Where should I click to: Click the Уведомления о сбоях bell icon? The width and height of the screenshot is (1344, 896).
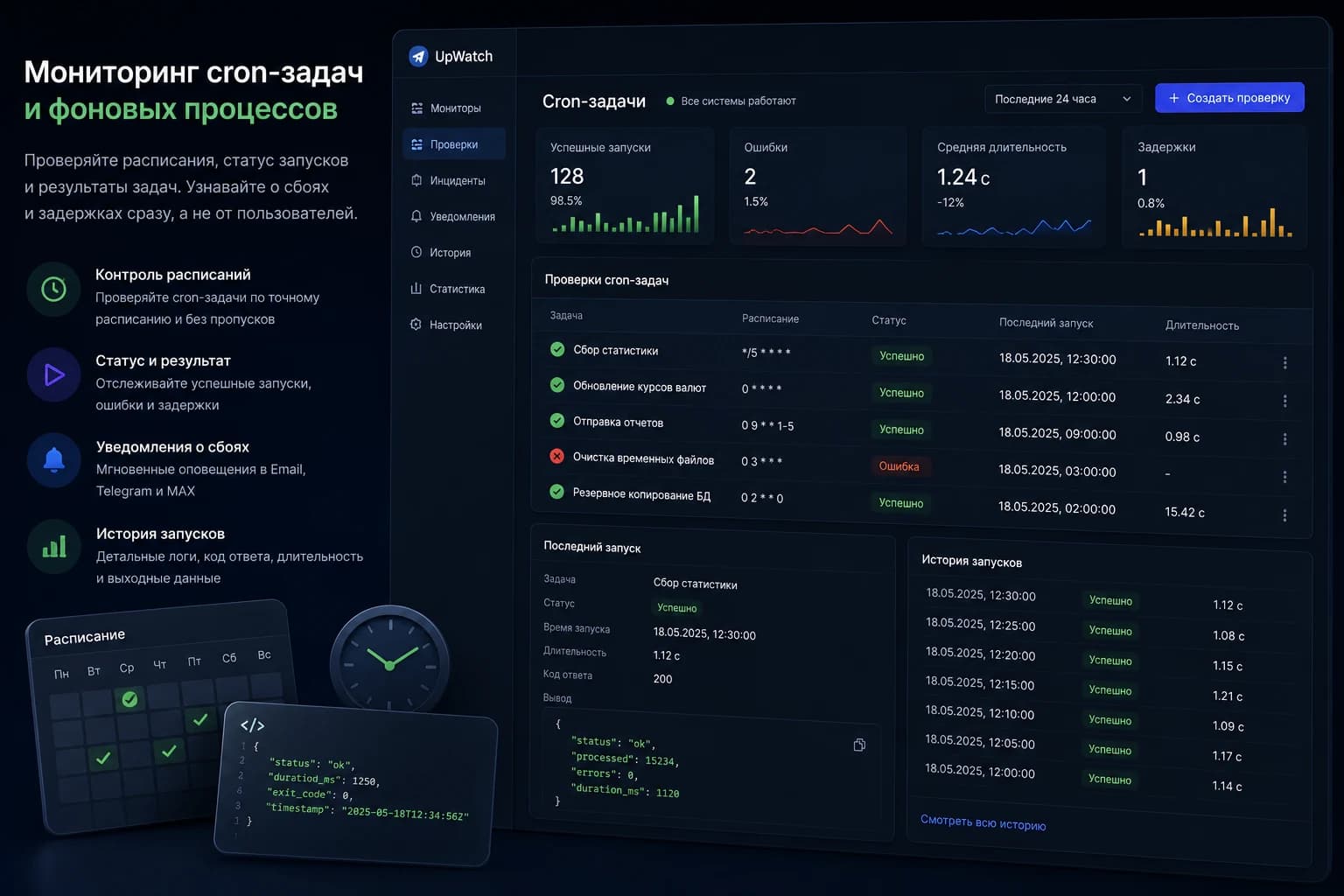coord(53,459)
